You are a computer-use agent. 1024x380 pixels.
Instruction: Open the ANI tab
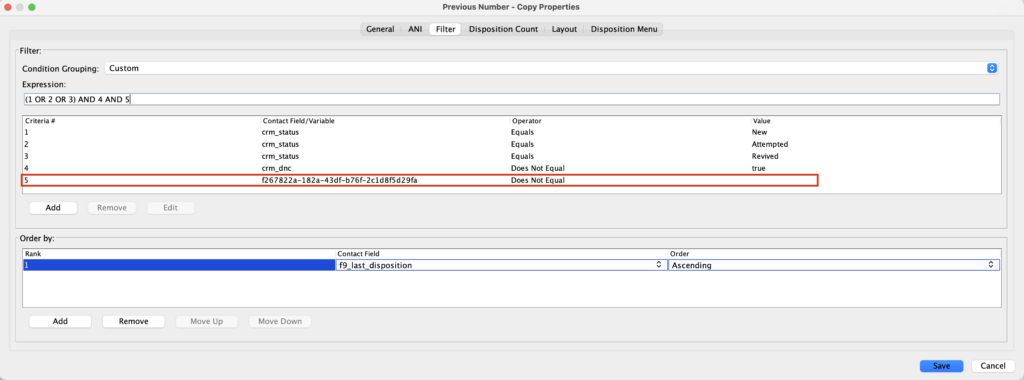(414, 29)
